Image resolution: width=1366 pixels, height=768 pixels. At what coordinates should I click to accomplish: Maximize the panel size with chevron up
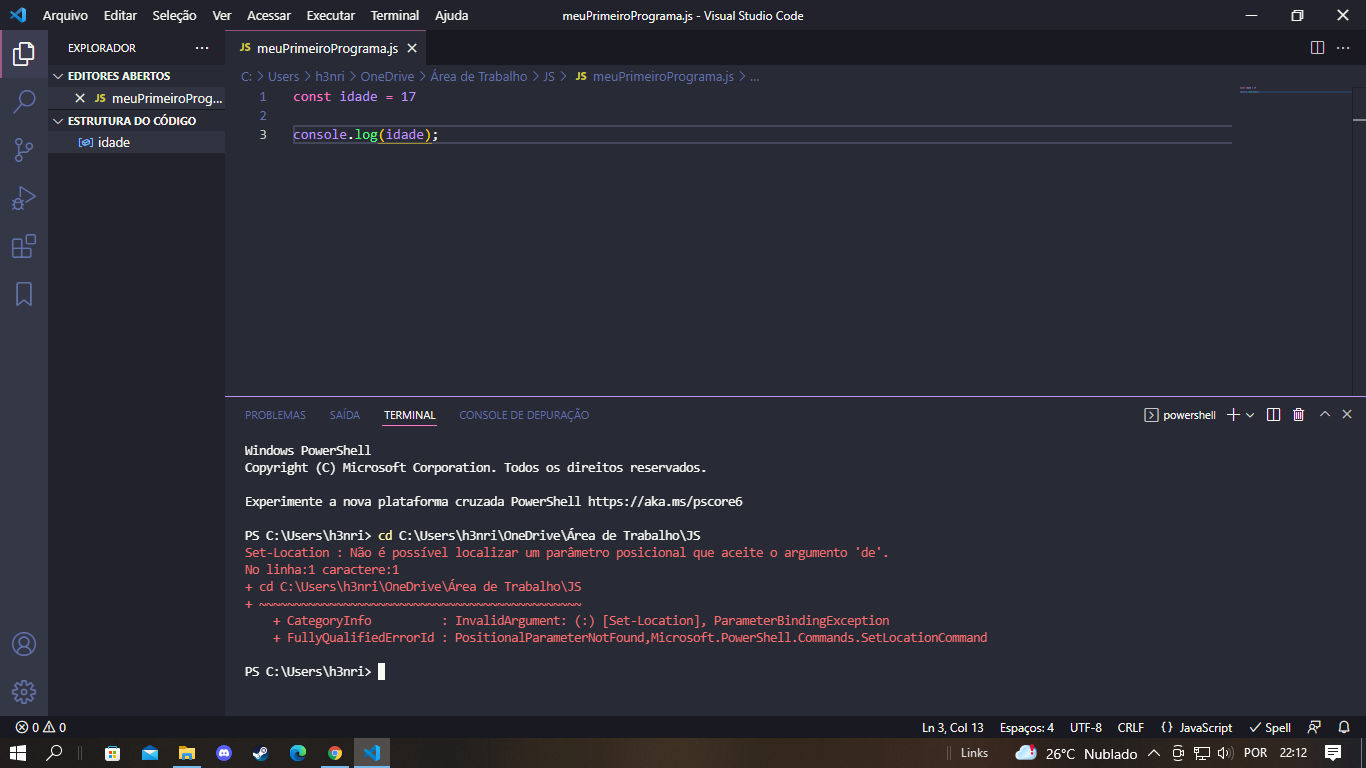[x=1325, y=414]
